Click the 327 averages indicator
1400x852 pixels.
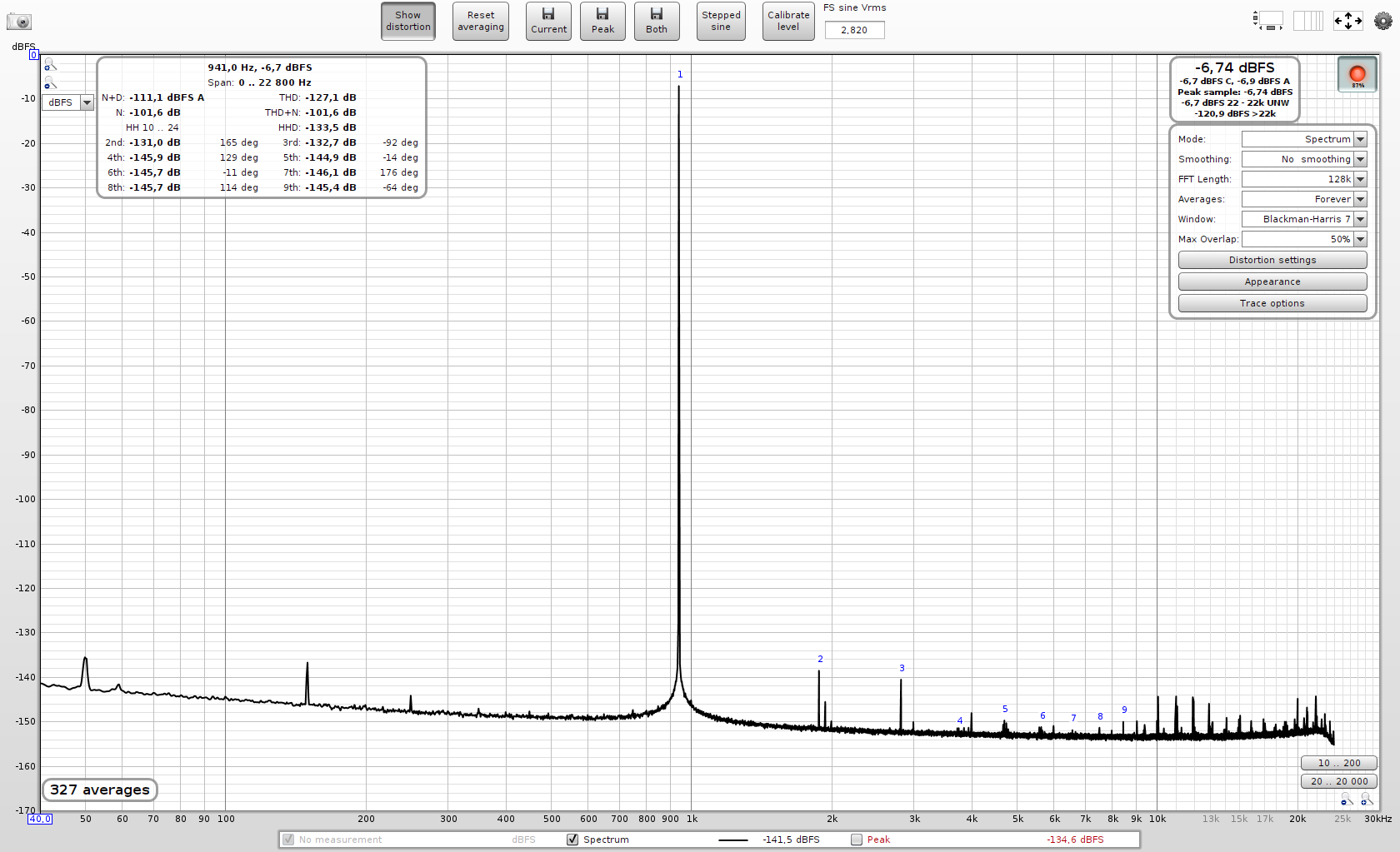pos(100,790)
